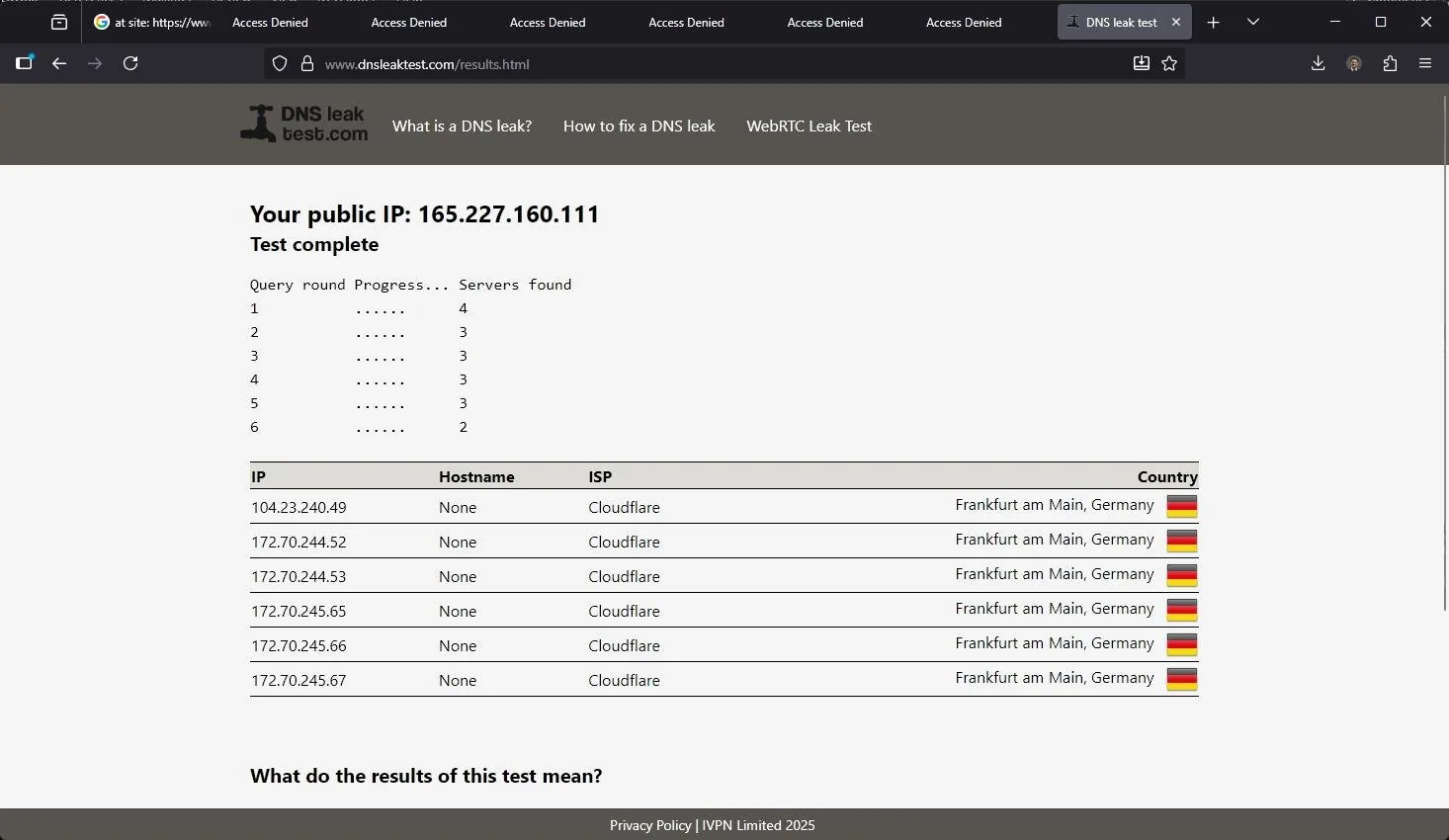Open the WebRTC Leak Test page
1449x840 pixels.
pos(809,126)
